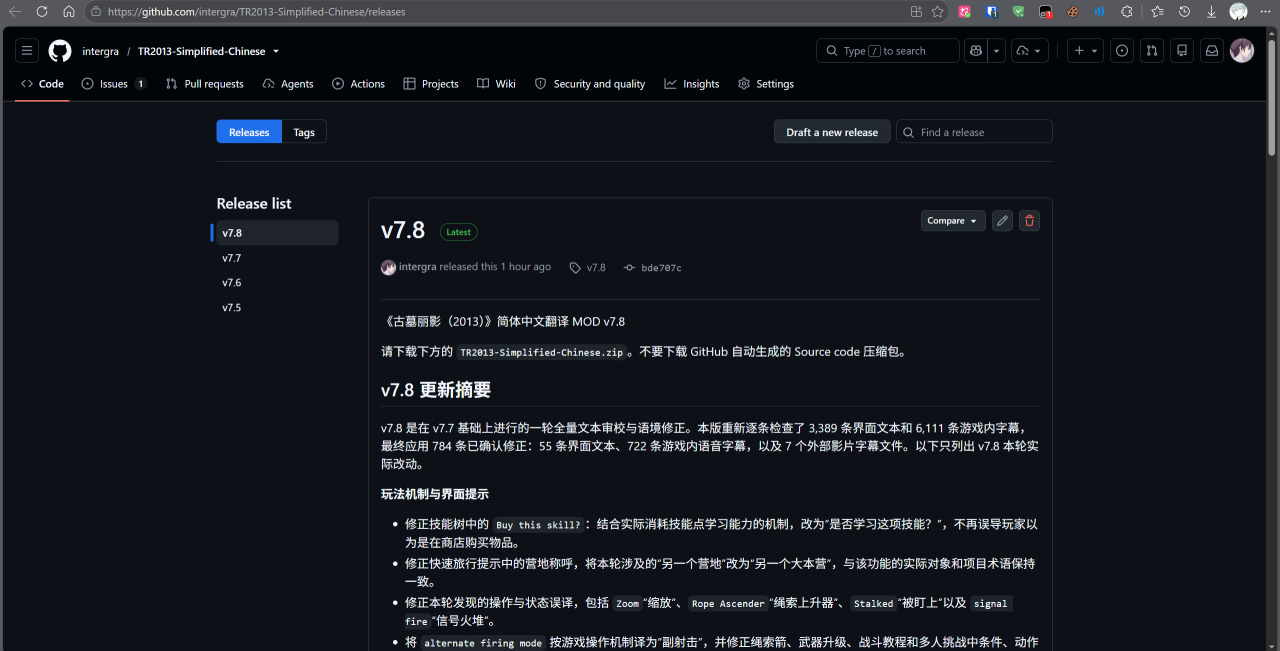Viewport: 1280px width, 651px height.
Task: Open the notifications inbox icon
Action: 1212,51
